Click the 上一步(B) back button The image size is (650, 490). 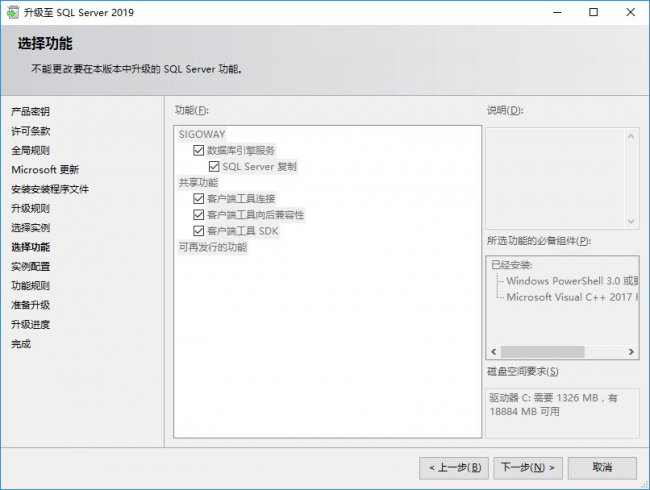pyautogui.click(x=454, y=468)
